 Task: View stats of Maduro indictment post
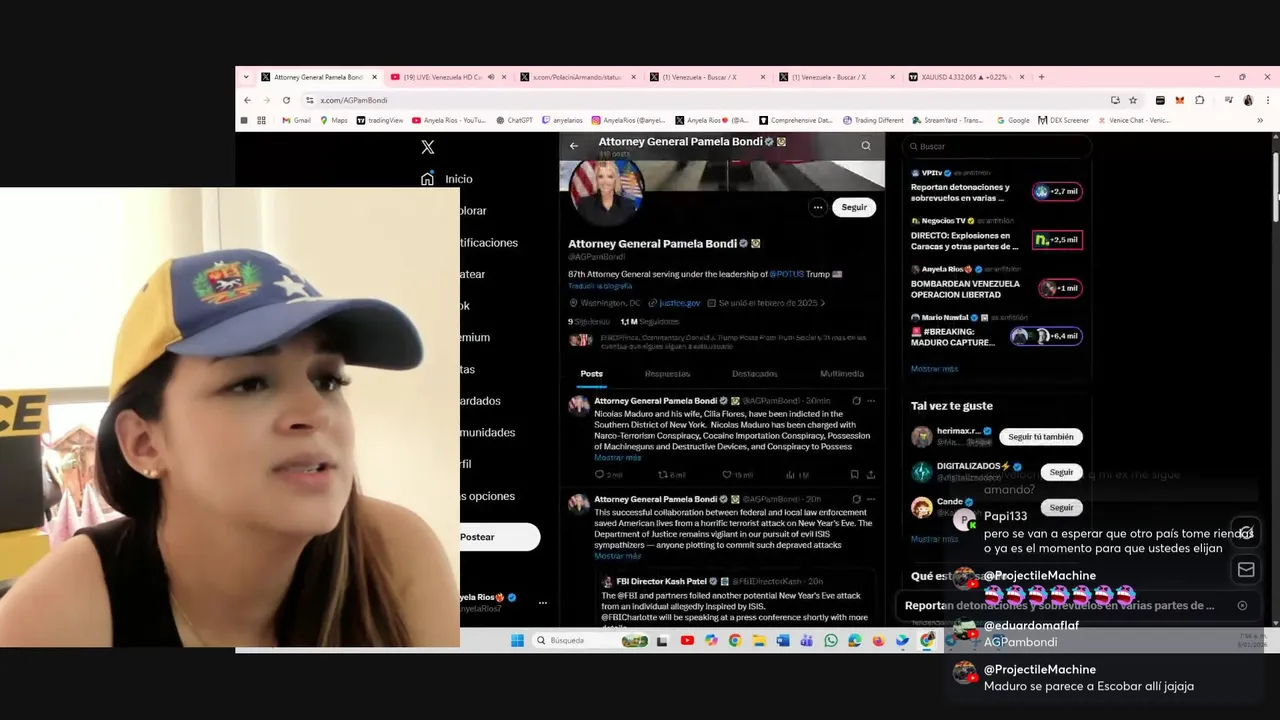[798, 475]
